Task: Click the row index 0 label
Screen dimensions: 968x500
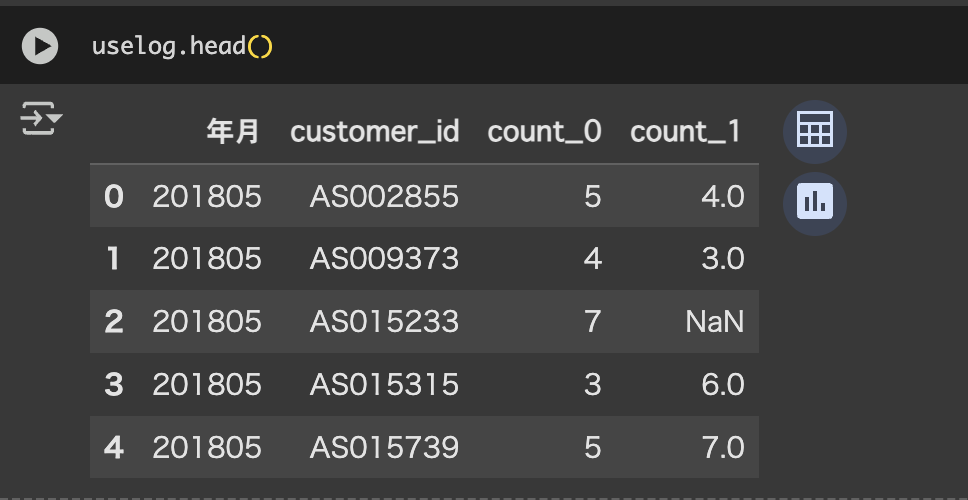Action: 114,197
